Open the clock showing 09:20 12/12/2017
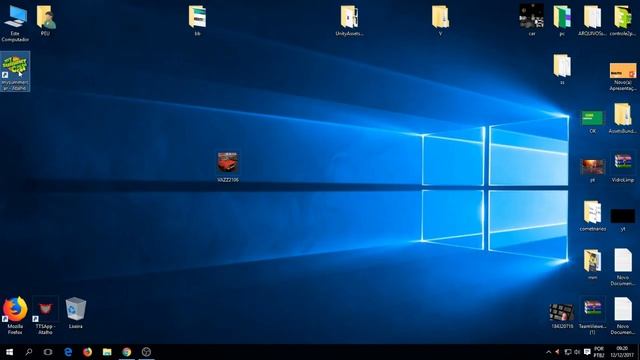The width and height of the screenshot is (640, 360). coord(622,352)
